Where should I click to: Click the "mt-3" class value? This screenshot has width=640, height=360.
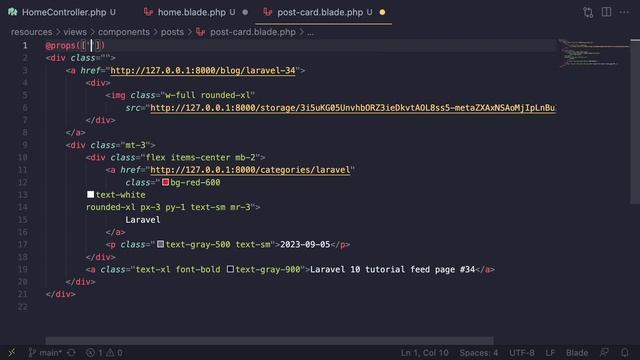click(135, 145)
